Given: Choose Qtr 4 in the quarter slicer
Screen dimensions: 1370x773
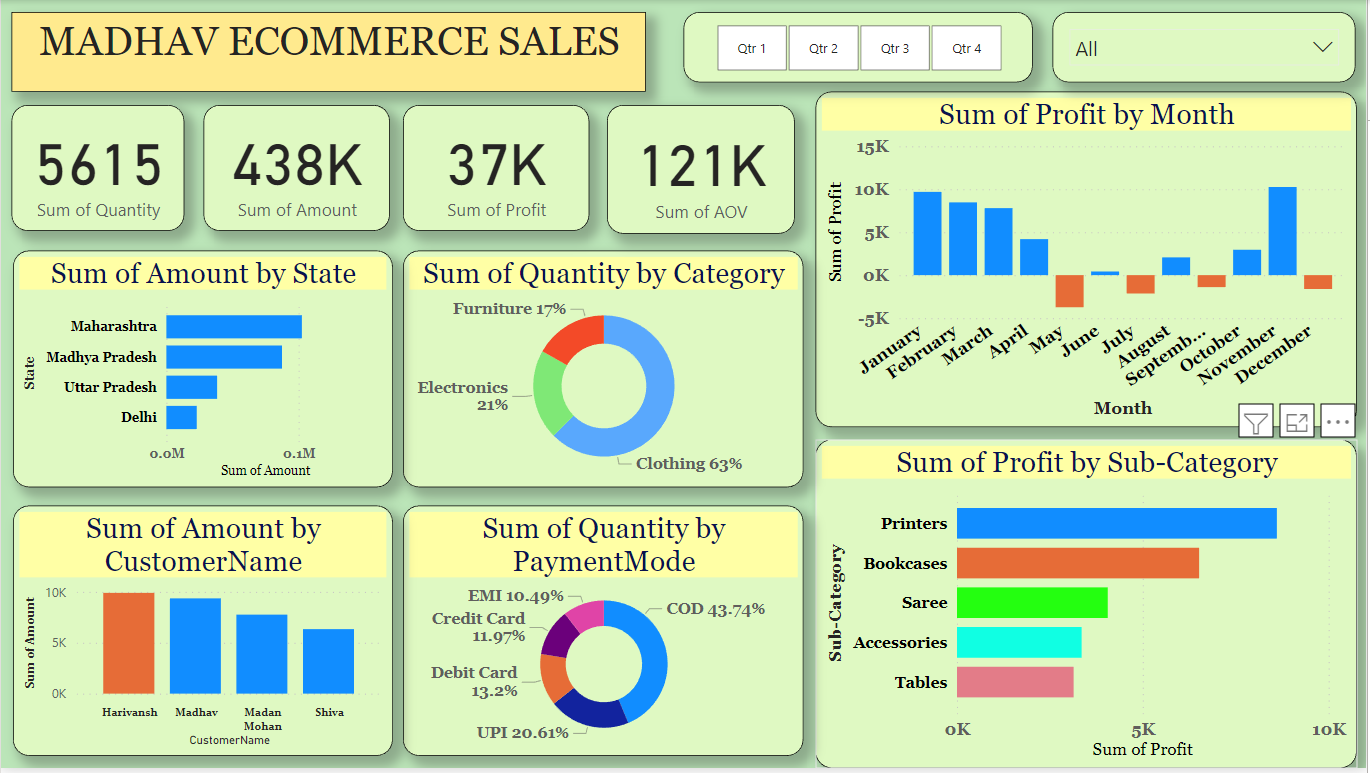Looking at the screenshot, I should (x=966, y=48).
